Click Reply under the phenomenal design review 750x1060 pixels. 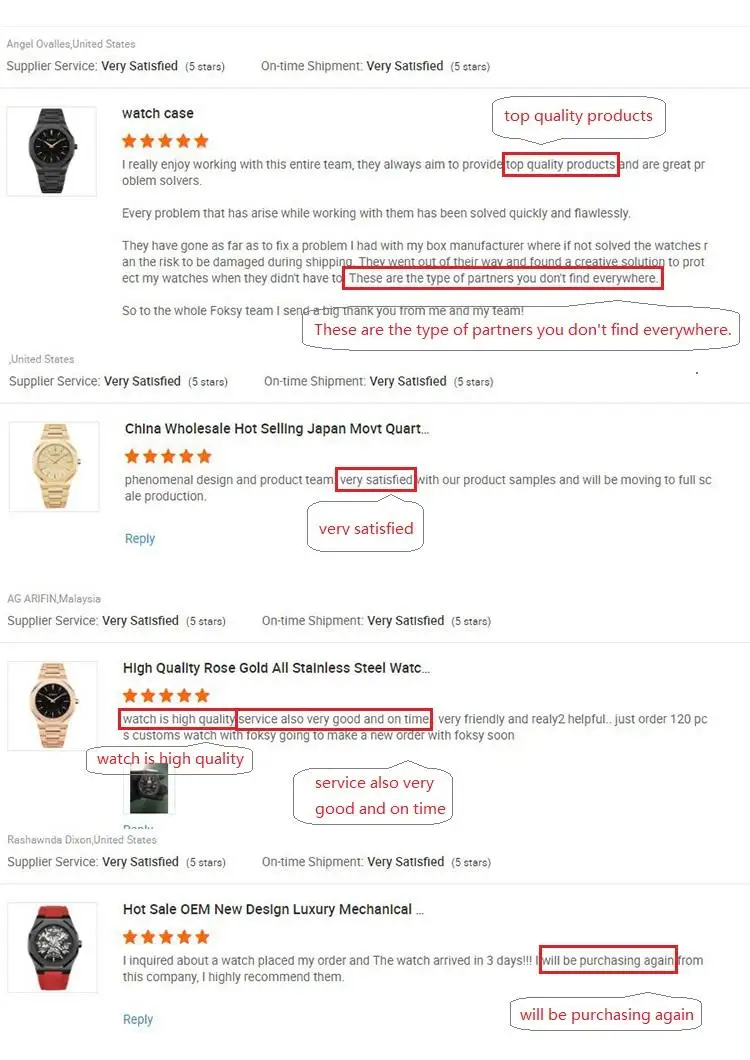pos(140,539)
